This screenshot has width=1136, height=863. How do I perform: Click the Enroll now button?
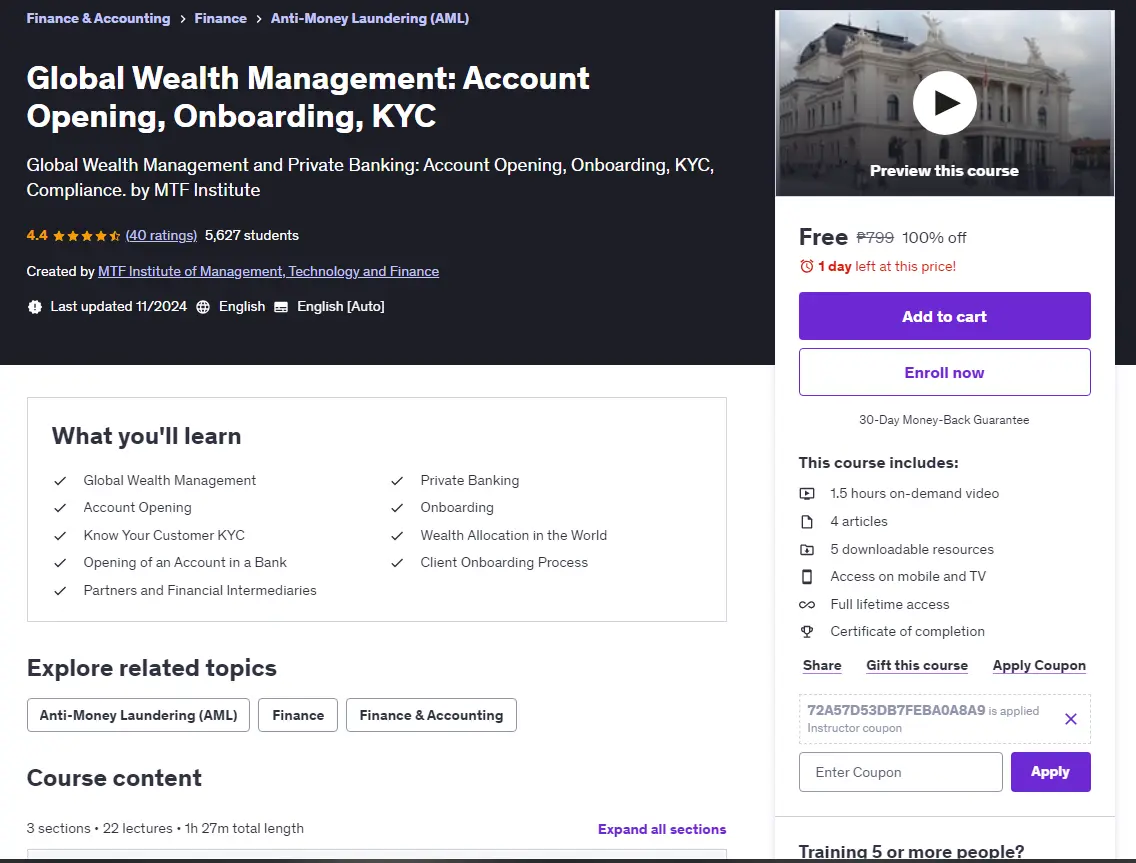tap(944, 372)
